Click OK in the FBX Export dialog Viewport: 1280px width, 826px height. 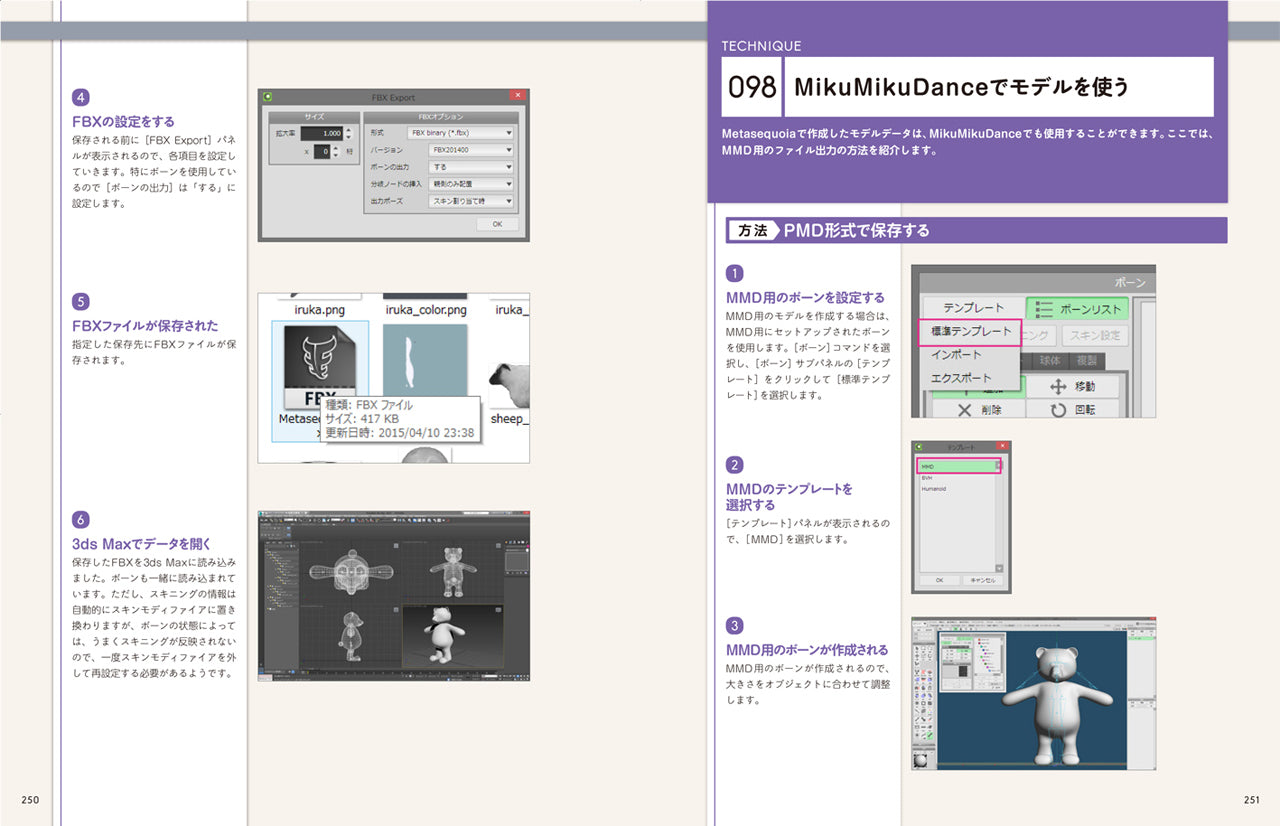(x=497, y=224)
